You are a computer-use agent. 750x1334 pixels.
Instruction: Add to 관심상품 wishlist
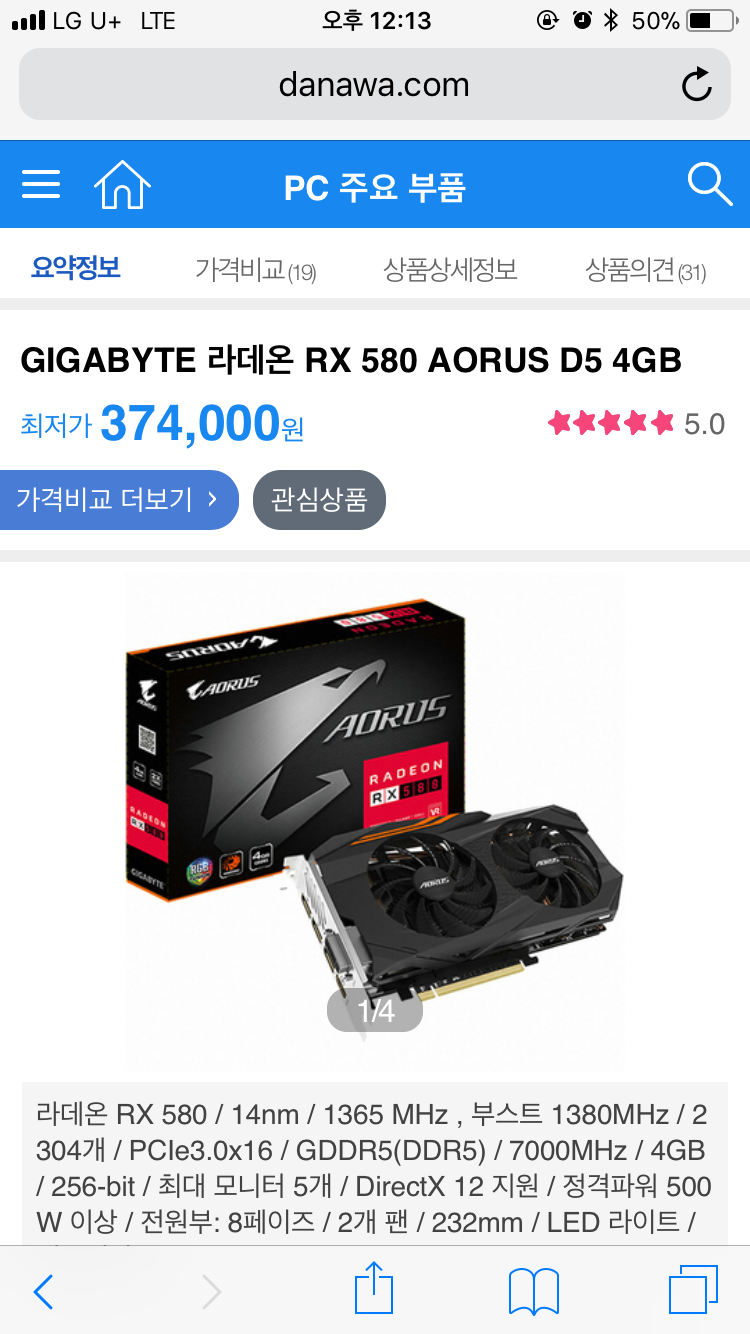[x=319, y=499]
